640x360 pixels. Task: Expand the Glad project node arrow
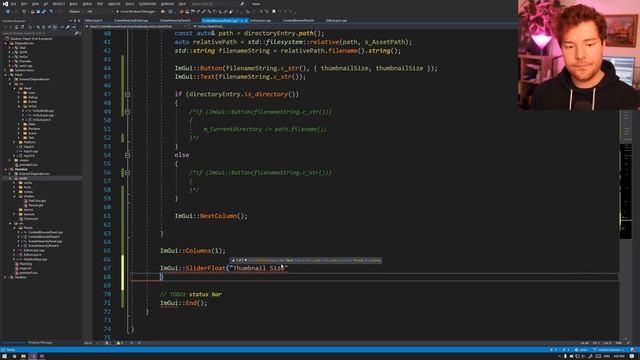point(10,48)
